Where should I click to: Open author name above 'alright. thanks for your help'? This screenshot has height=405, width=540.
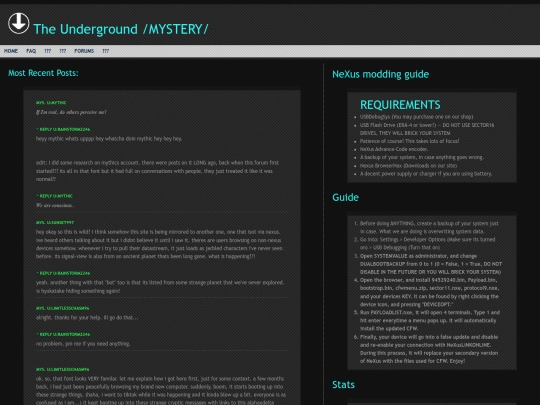click(x=62, y=308)
